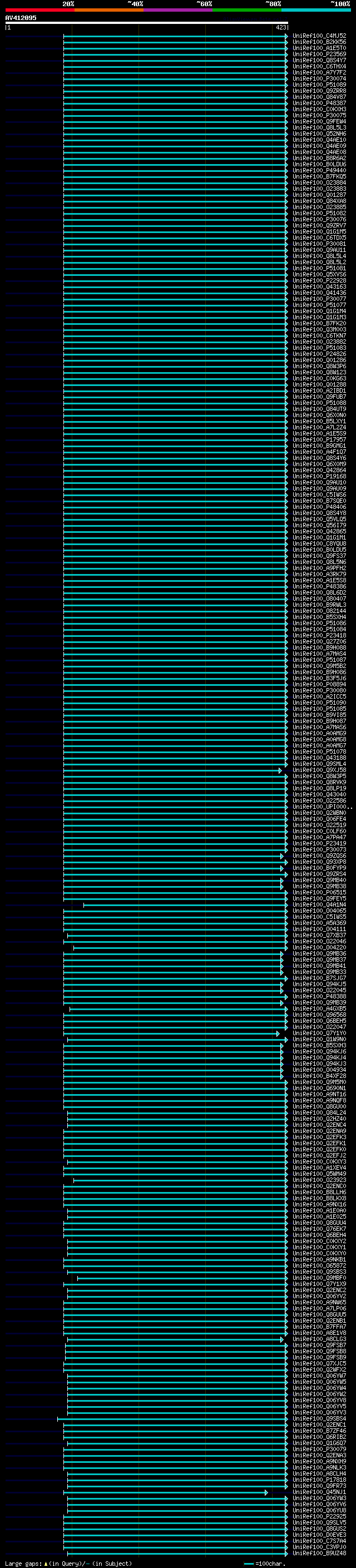Select the UniRef100_Q6BEH5 label

click(x=319, y=1021)
